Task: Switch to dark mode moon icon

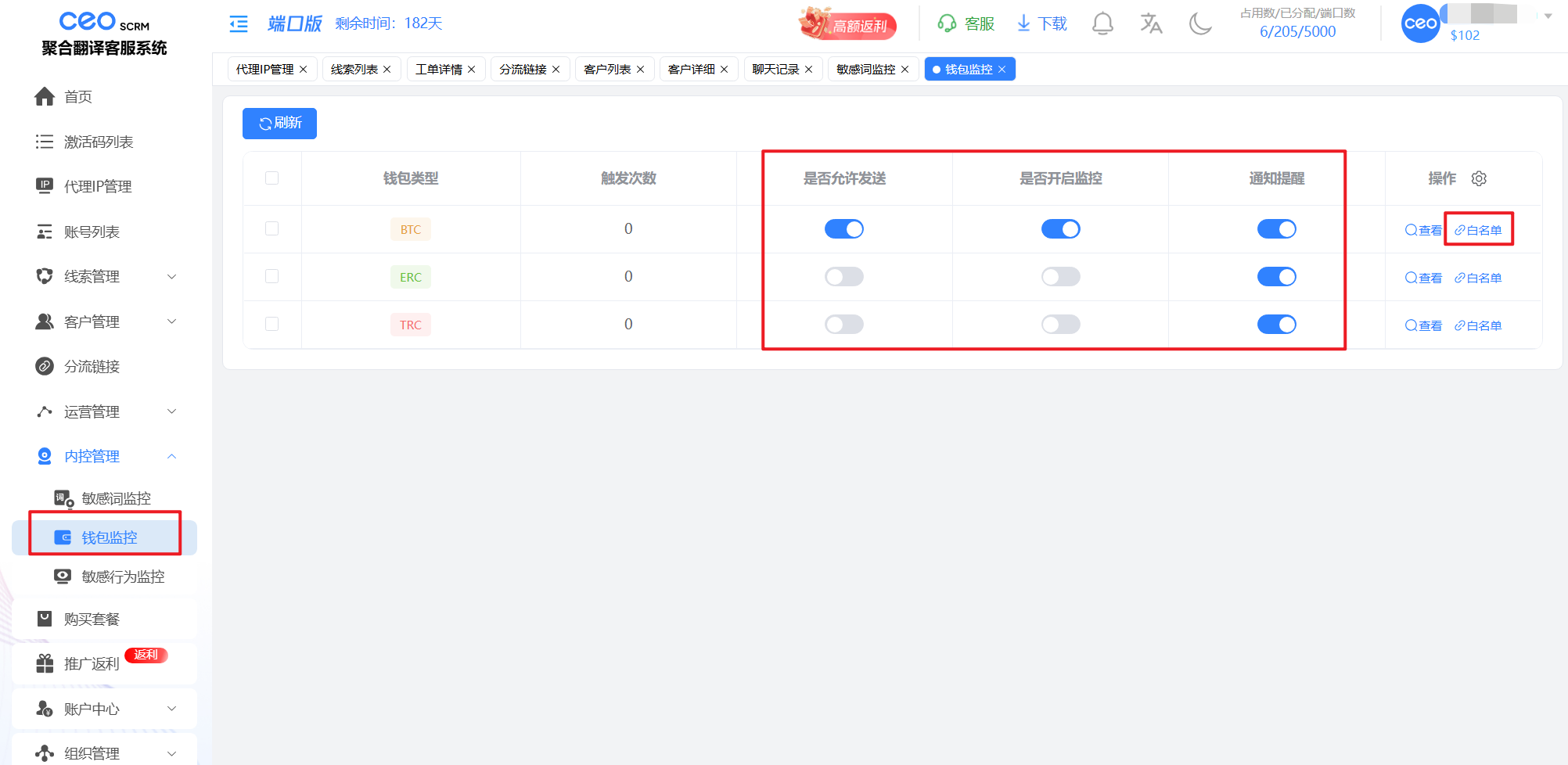Action: (x=1200, y=23)
